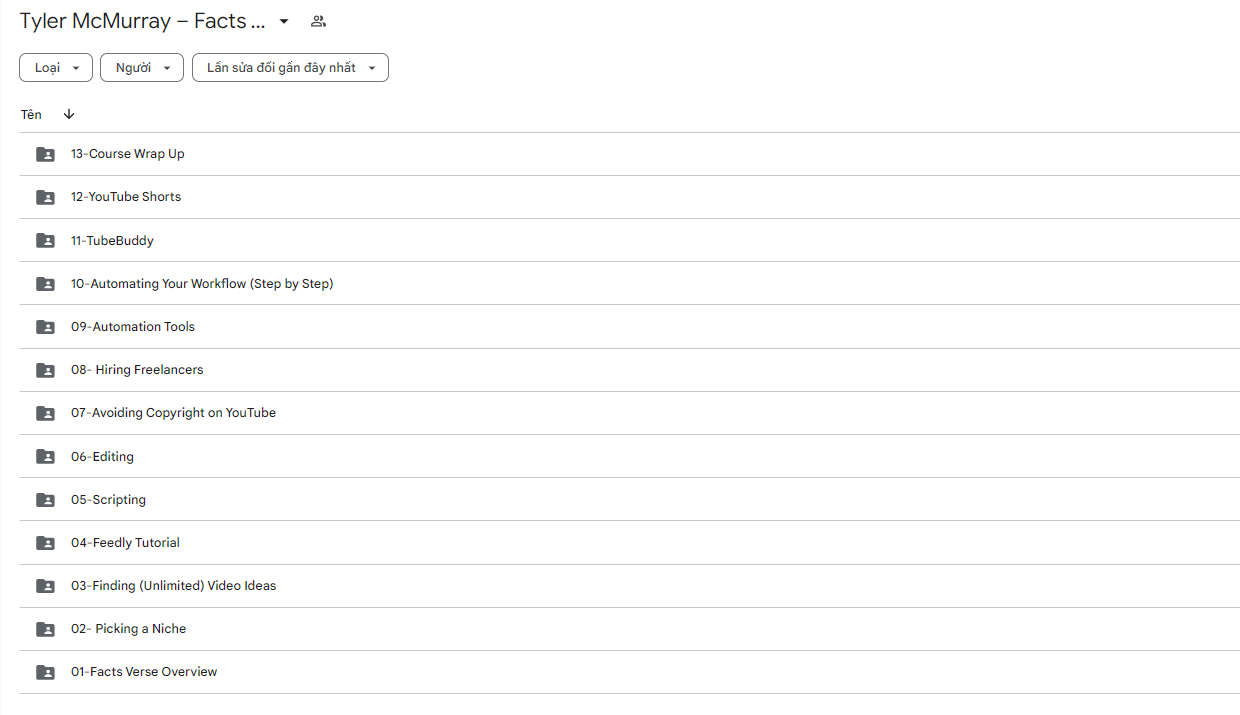
Task: Open the Người filter dropdown
Action: tap(142, 68)
